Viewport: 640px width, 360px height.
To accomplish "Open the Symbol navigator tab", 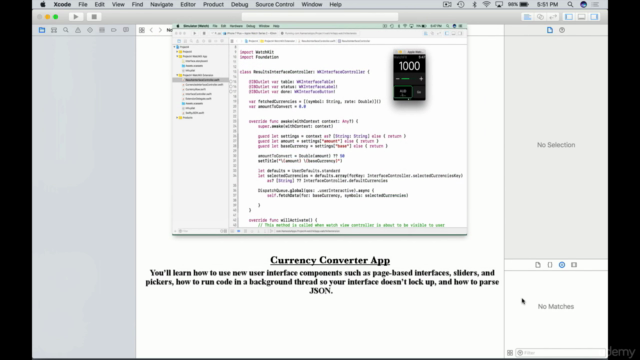I will (x=54, y=30).
